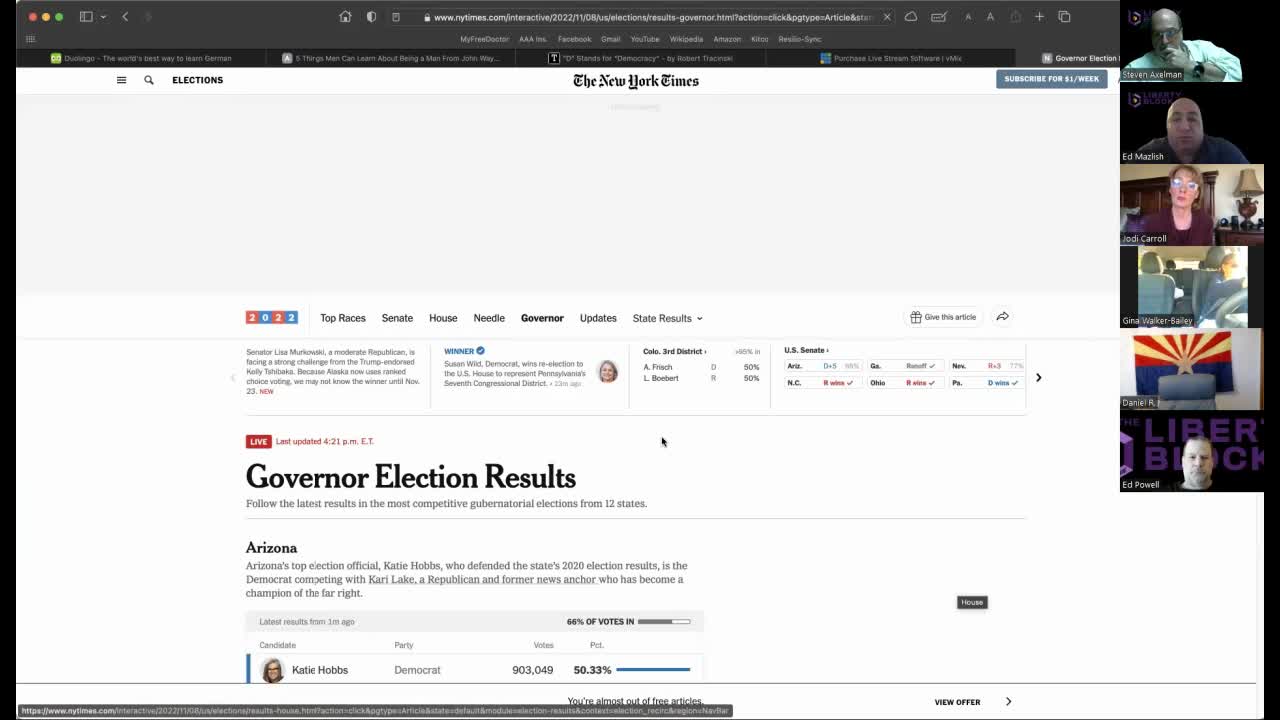Open Susan Wild winner update photo
Image resolution: width=1280 pixels, height=720 pixels.
click(607, 372)
